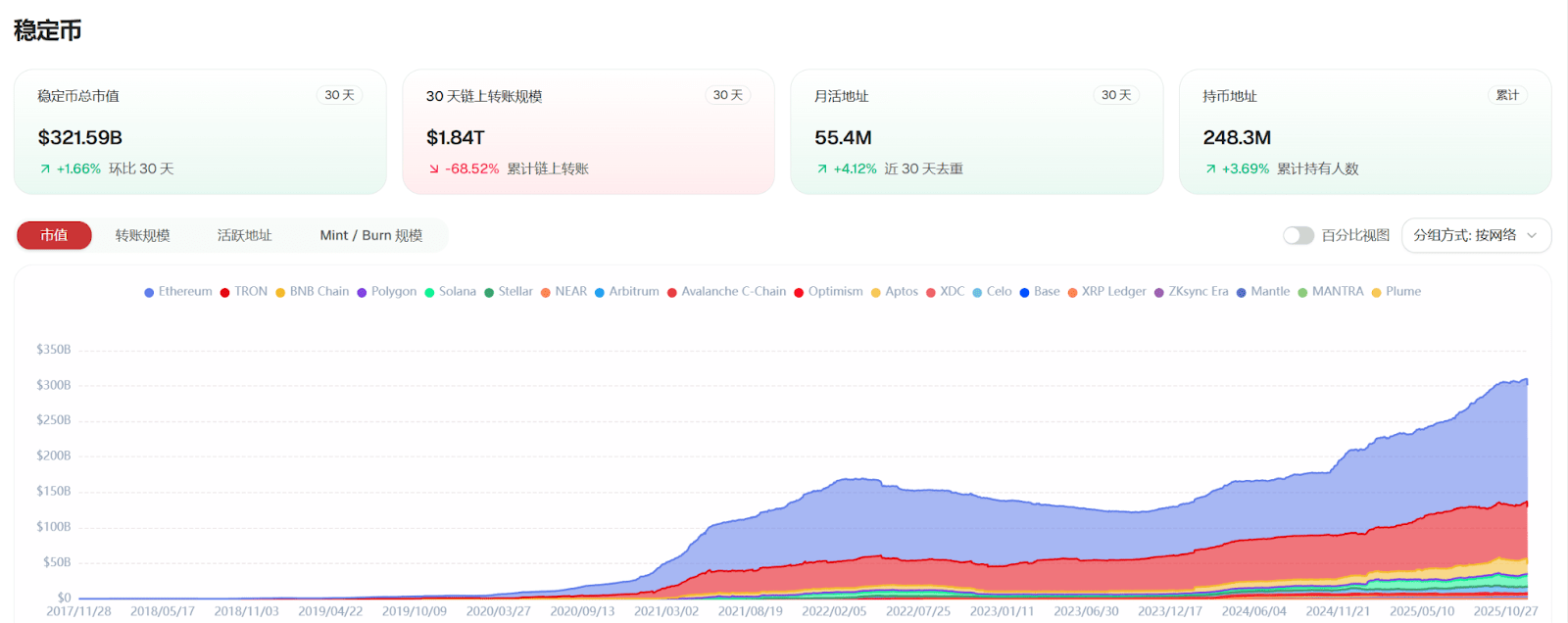Click the TRON legend red dot
The width and height of the screenshot is (1568, 623).
coord(224,293)
